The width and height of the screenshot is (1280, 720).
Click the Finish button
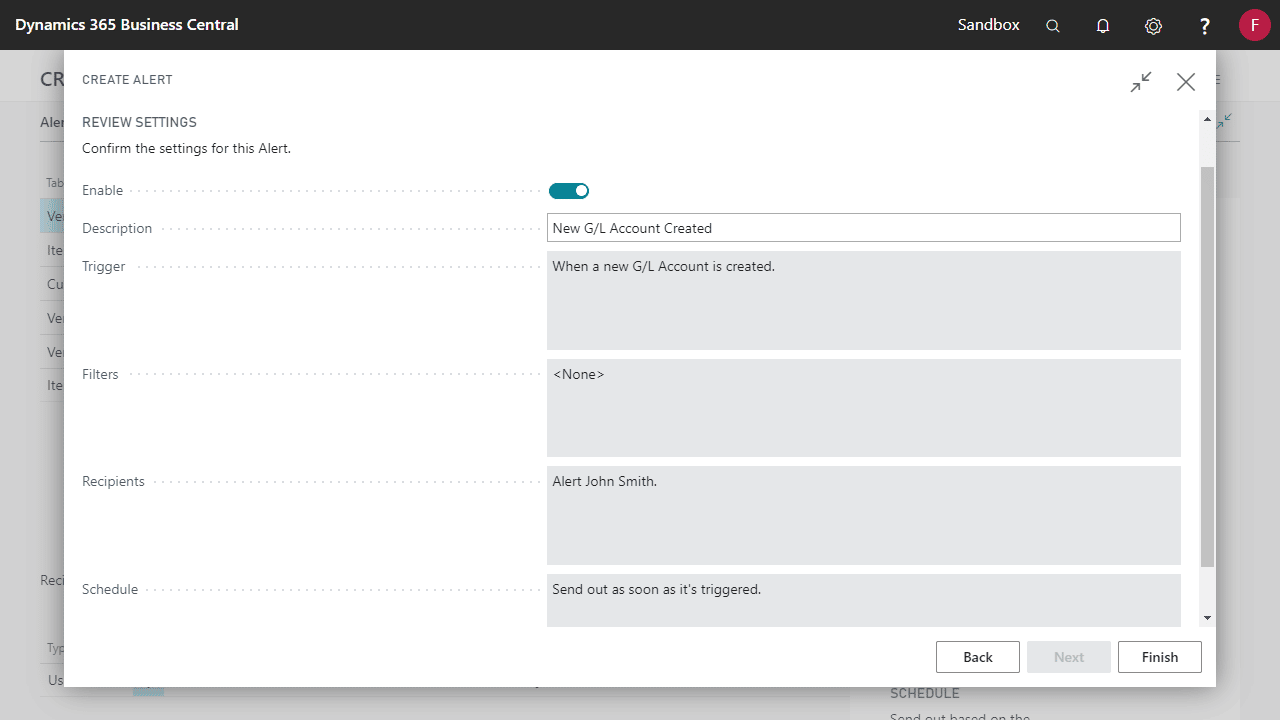(1160, 657)
